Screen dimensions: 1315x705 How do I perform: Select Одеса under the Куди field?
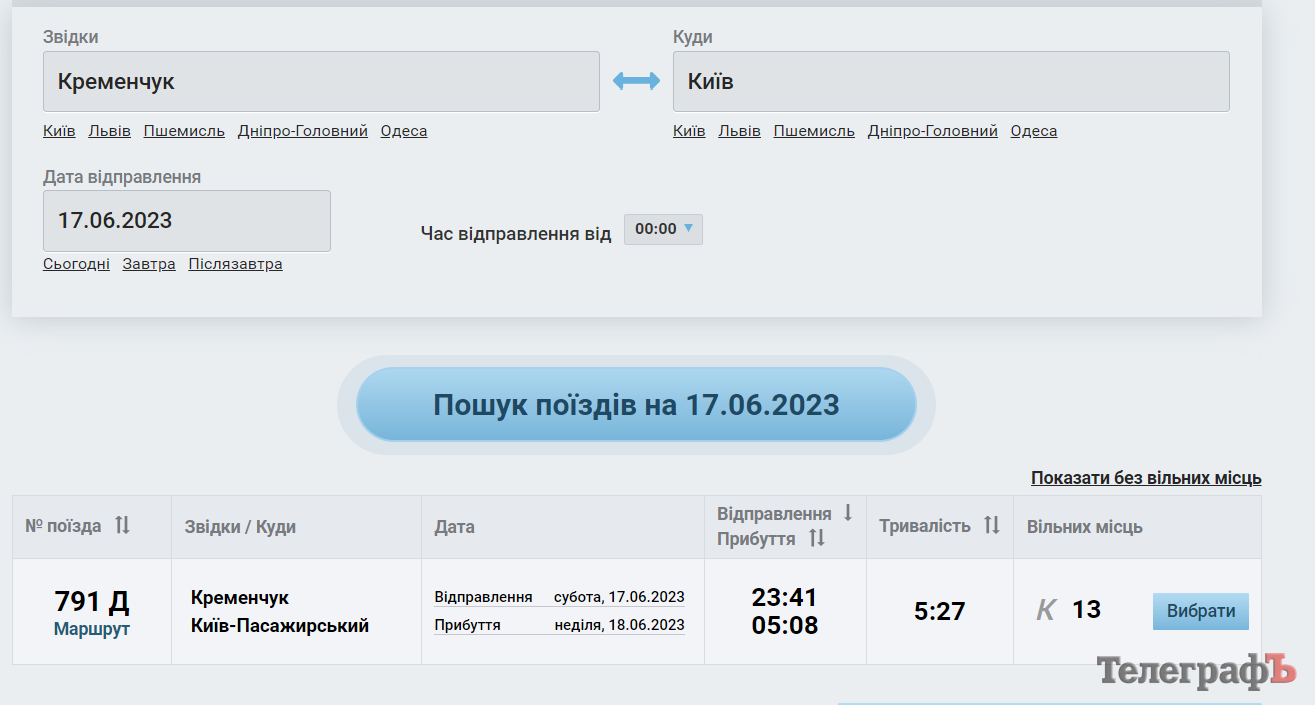1033,131
